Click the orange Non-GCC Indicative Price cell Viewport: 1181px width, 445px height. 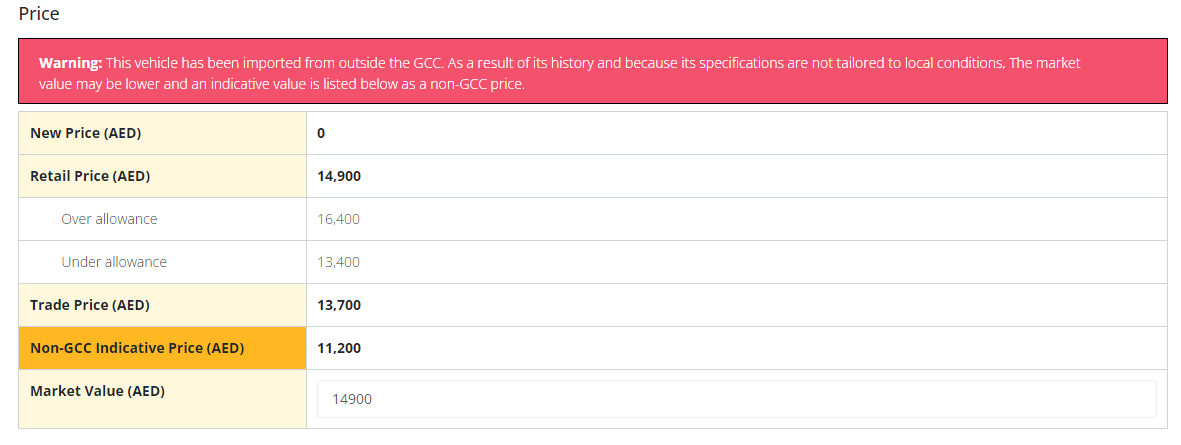click(x=163, y=348)
